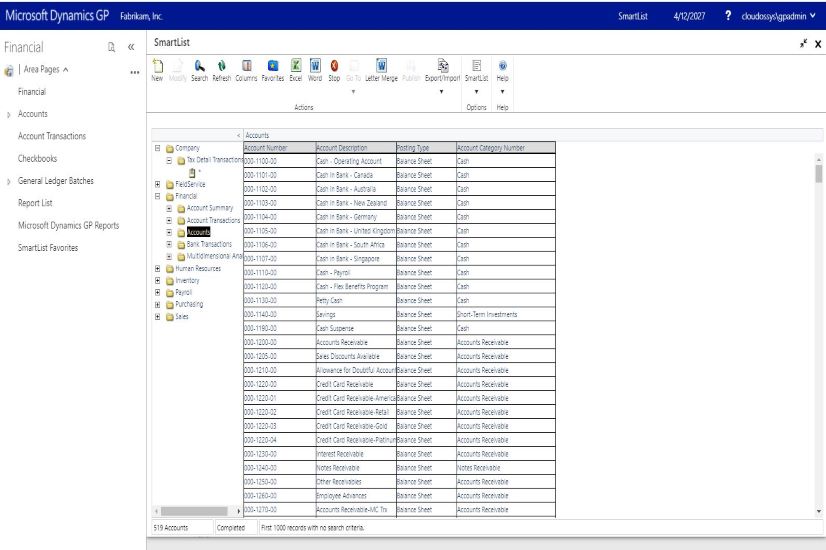Collapse the Financial tree folder
The image size is (826, 550).
[x=158, y=196]
